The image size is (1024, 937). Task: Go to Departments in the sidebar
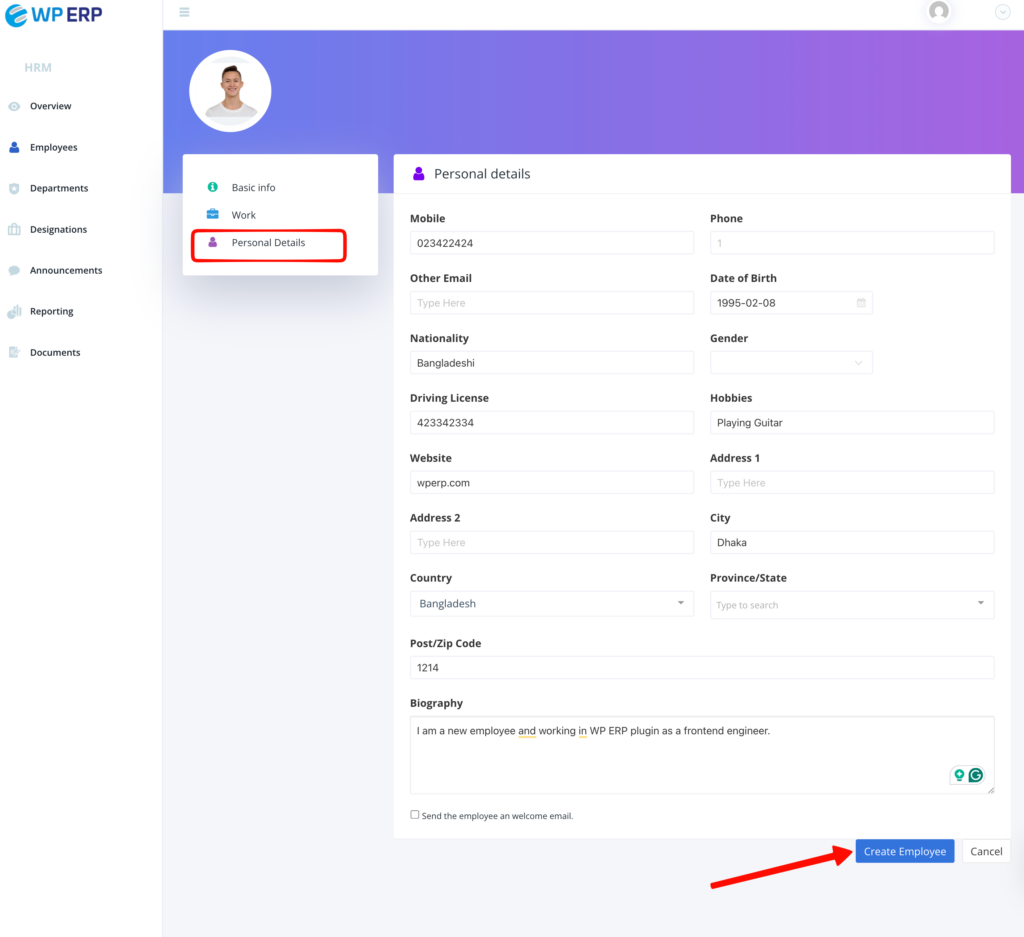[x=58, y=188]
